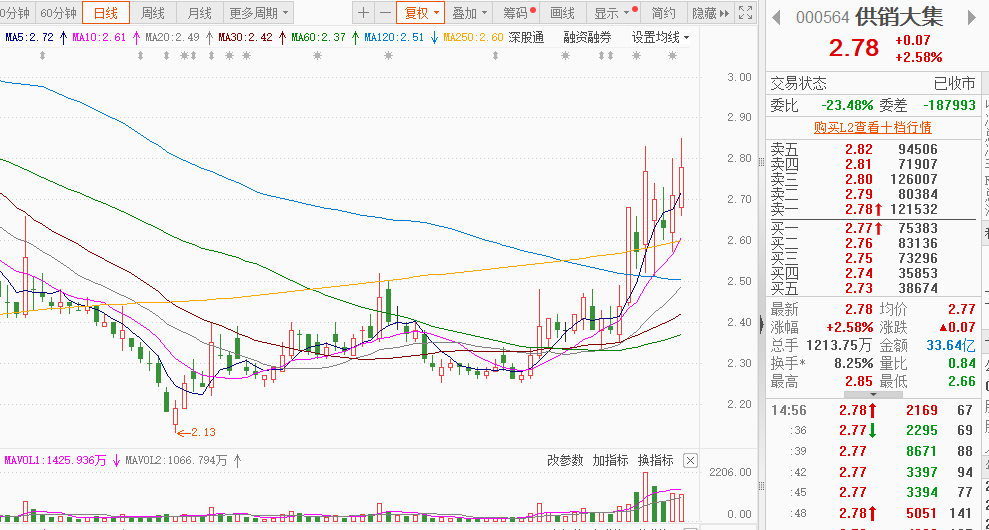Click the 卖一 2.78 order row

(872, 209)
